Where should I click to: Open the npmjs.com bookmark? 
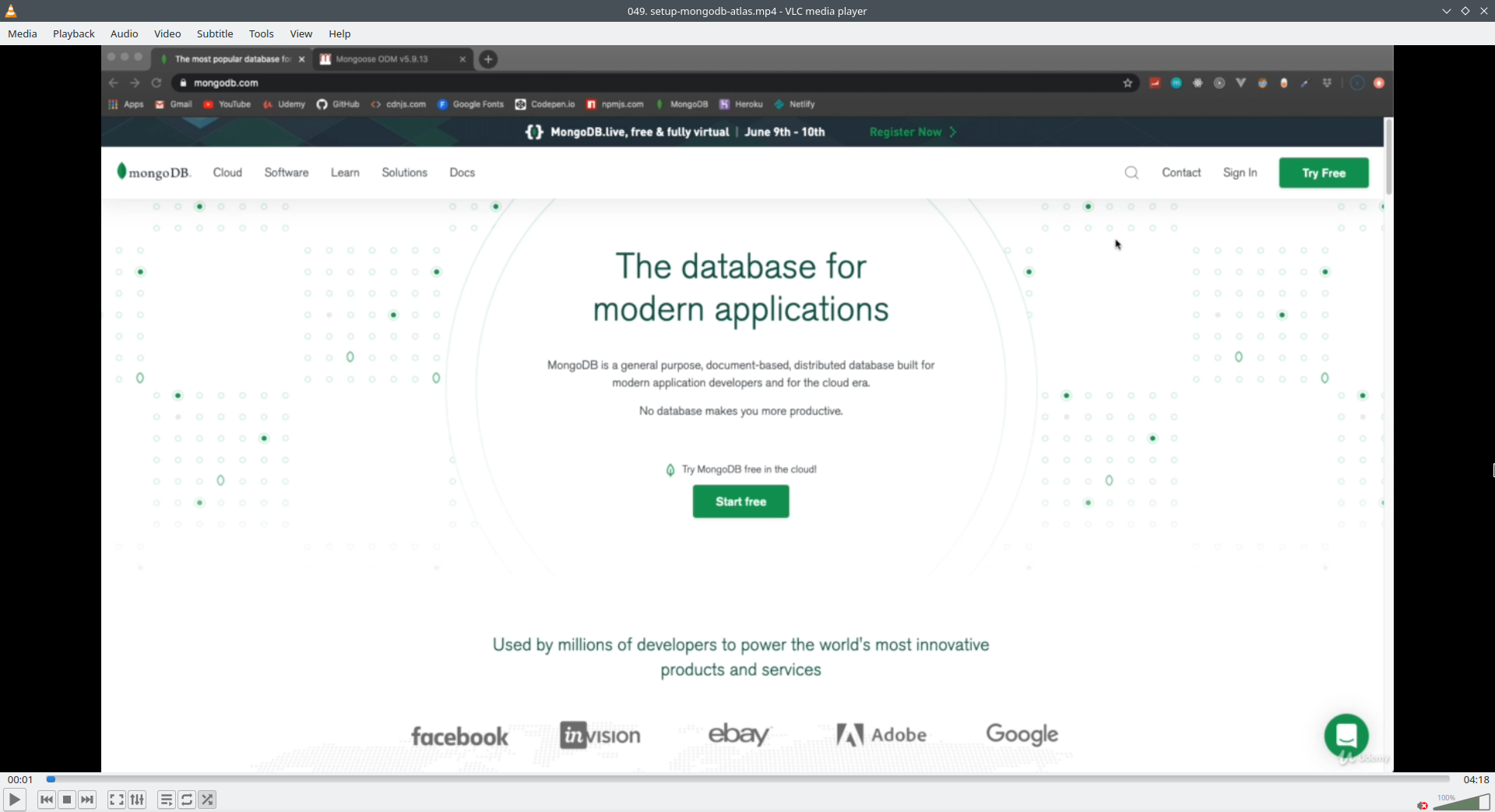click(x=615, y=104)
